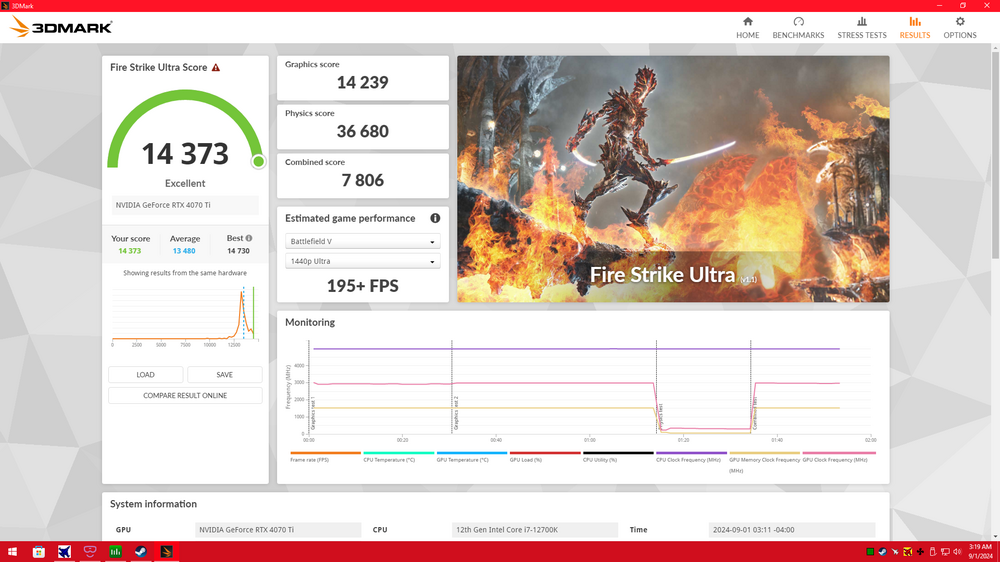This screenshot has width=1000, height=562.
Task: Click the score warning triangle icon
Action: tap(216, 67)
